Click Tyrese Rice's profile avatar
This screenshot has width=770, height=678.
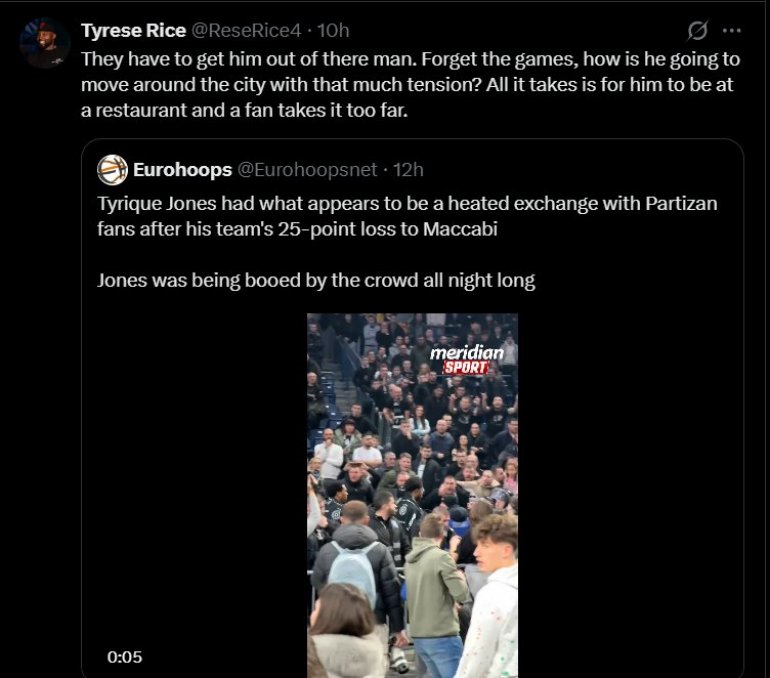[45, 44]
